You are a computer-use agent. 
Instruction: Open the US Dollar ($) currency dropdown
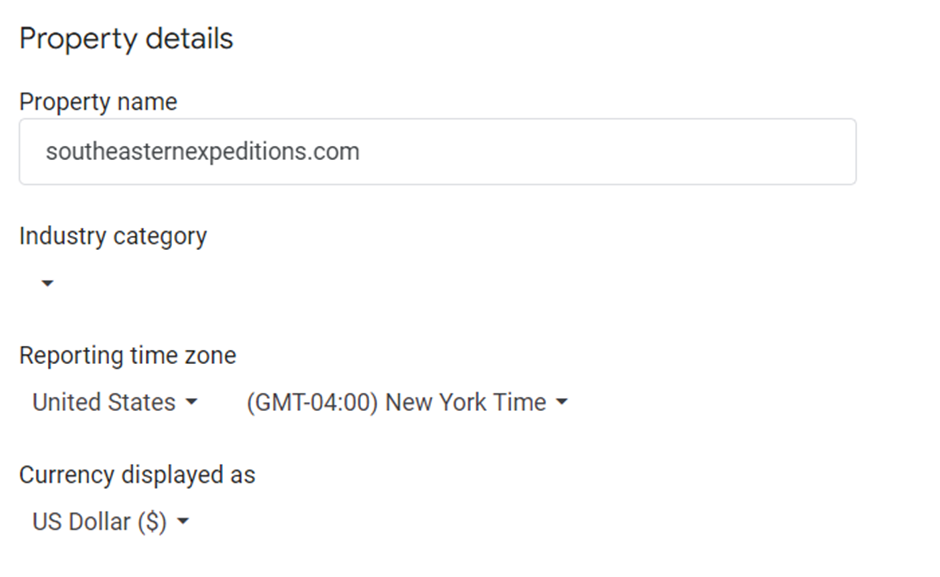110,522
